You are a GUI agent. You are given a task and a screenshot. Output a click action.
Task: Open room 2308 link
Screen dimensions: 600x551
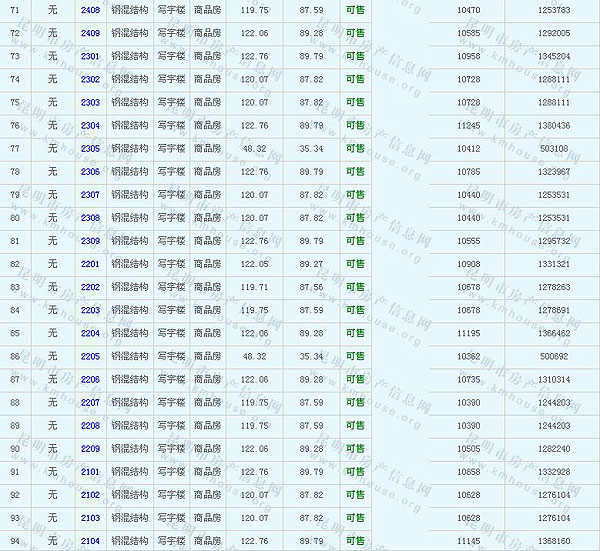(x=90, y=217)
